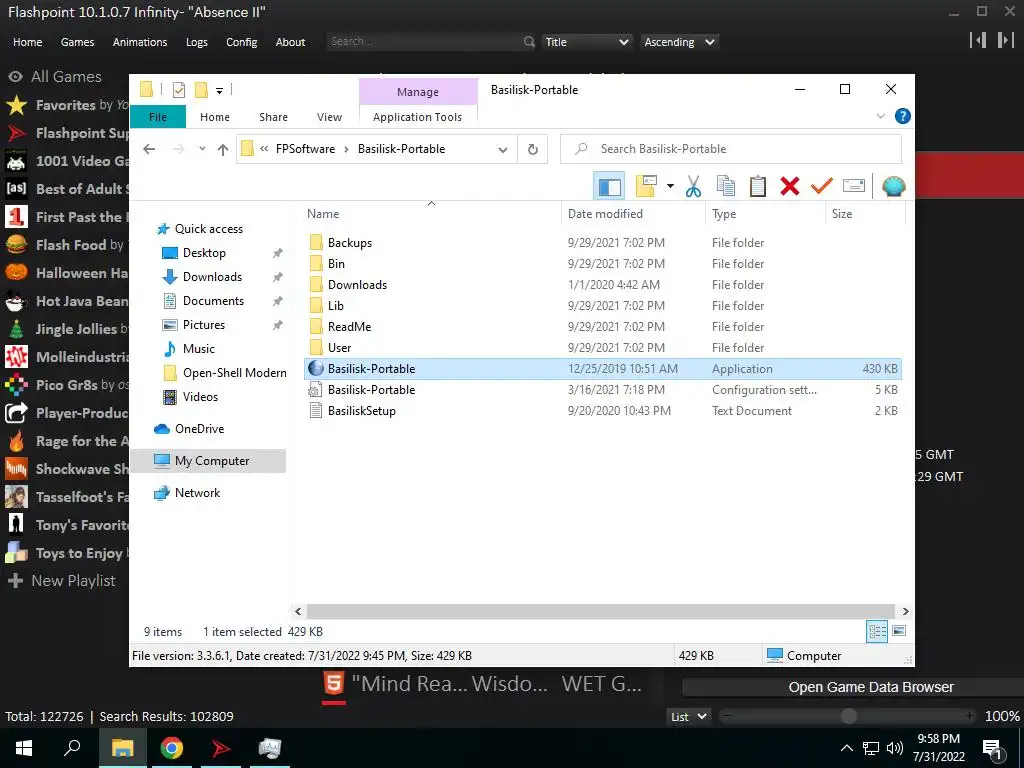Click the Paste clipboard icon in Explorer toolbar
1024x768 pixels.
tap(758, 186)
